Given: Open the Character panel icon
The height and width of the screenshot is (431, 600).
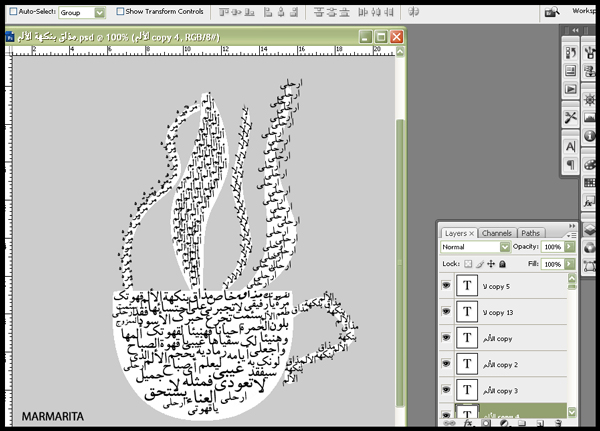Looking at the screenshot, I should [x=571, y=146].
